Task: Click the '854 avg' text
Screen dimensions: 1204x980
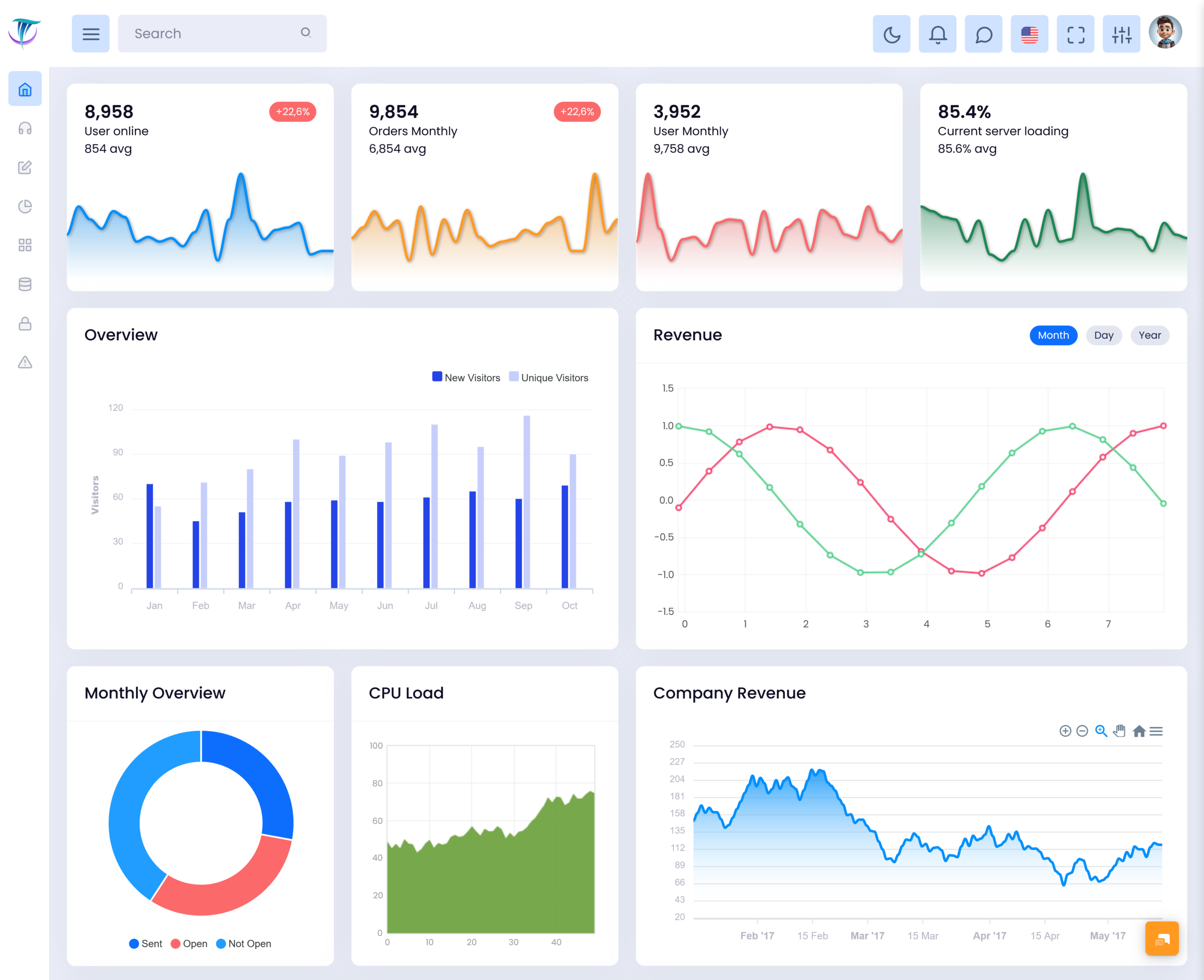Action: [108, 149]
